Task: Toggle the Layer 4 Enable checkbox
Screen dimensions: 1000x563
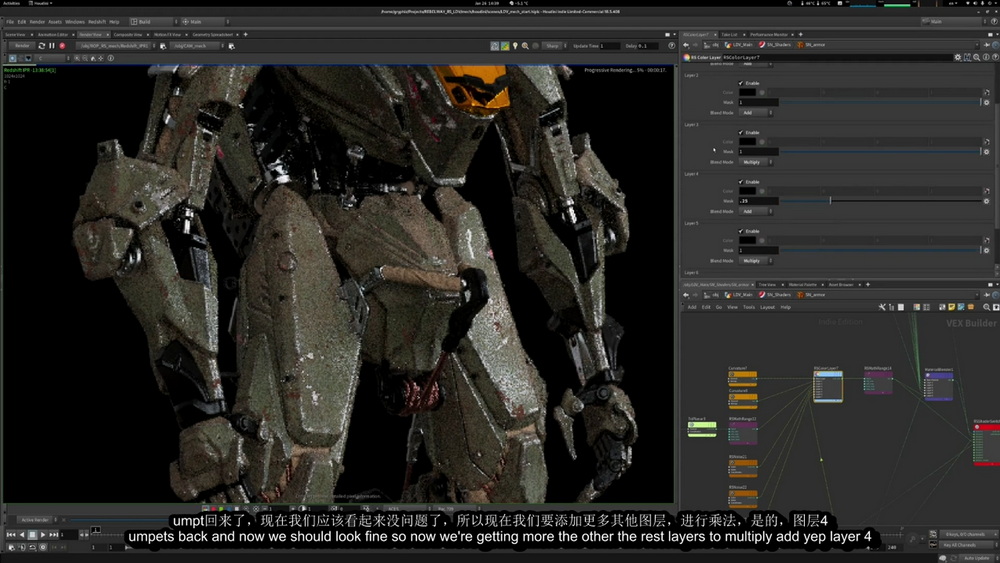Action: 741,182
